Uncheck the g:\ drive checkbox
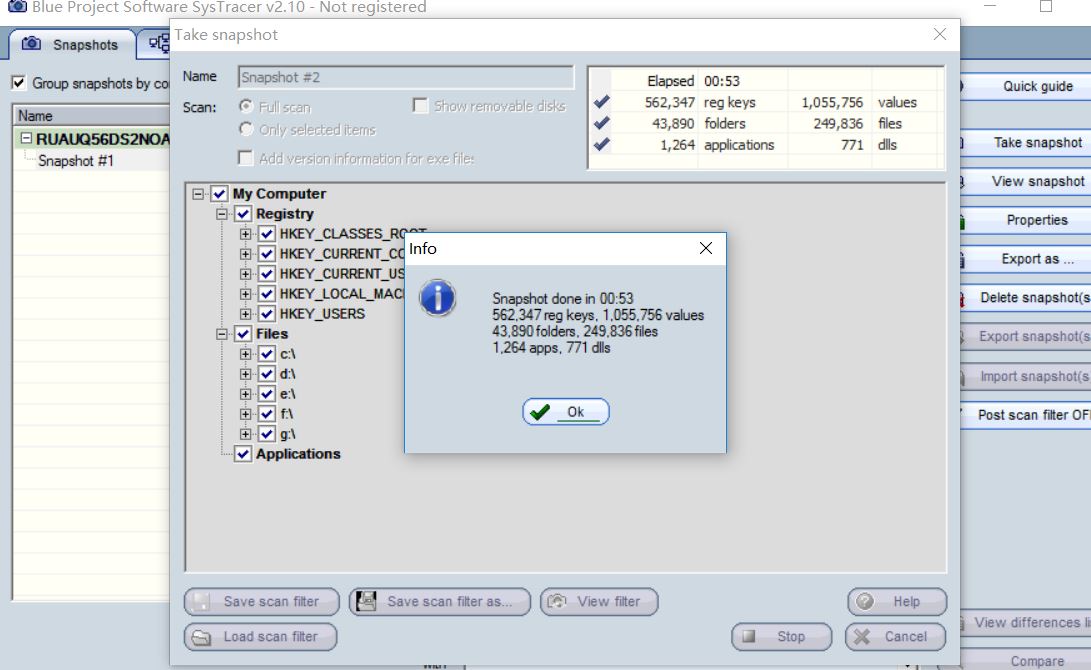This screenshot has height=670, width=1091. [267, 434]
